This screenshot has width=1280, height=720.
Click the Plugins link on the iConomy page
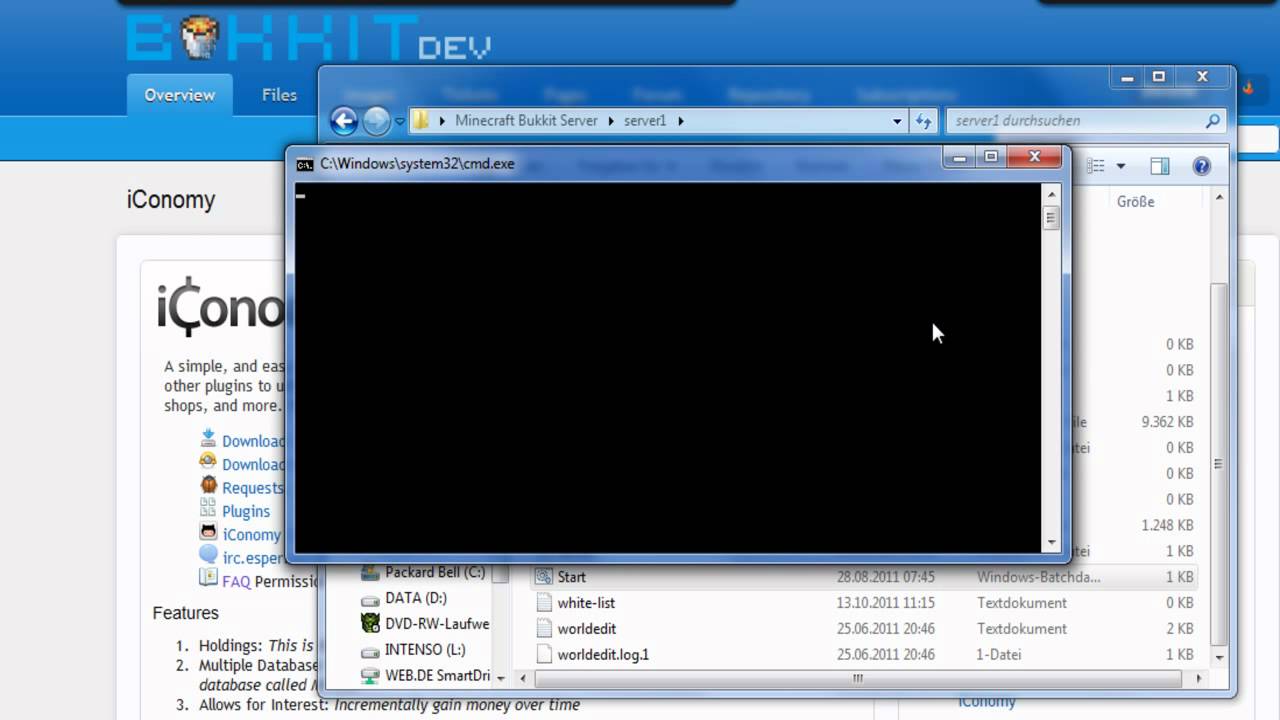tap(246, 511)
